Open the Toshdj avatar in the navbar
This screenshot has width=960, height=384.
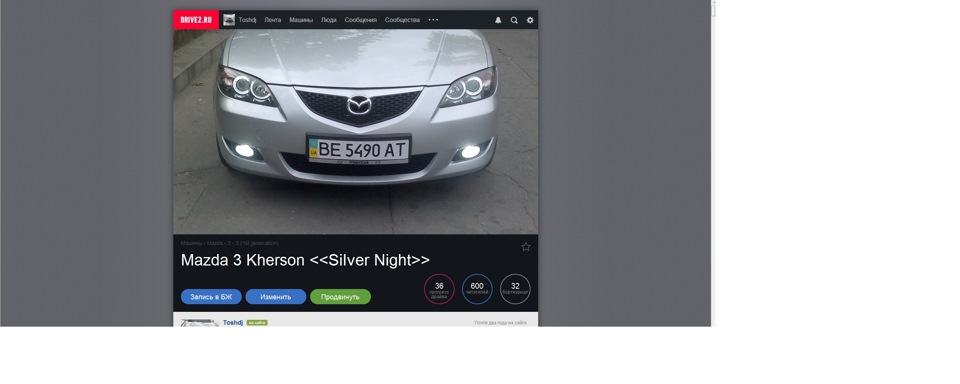pyautogui.click(x=229, y=20)
